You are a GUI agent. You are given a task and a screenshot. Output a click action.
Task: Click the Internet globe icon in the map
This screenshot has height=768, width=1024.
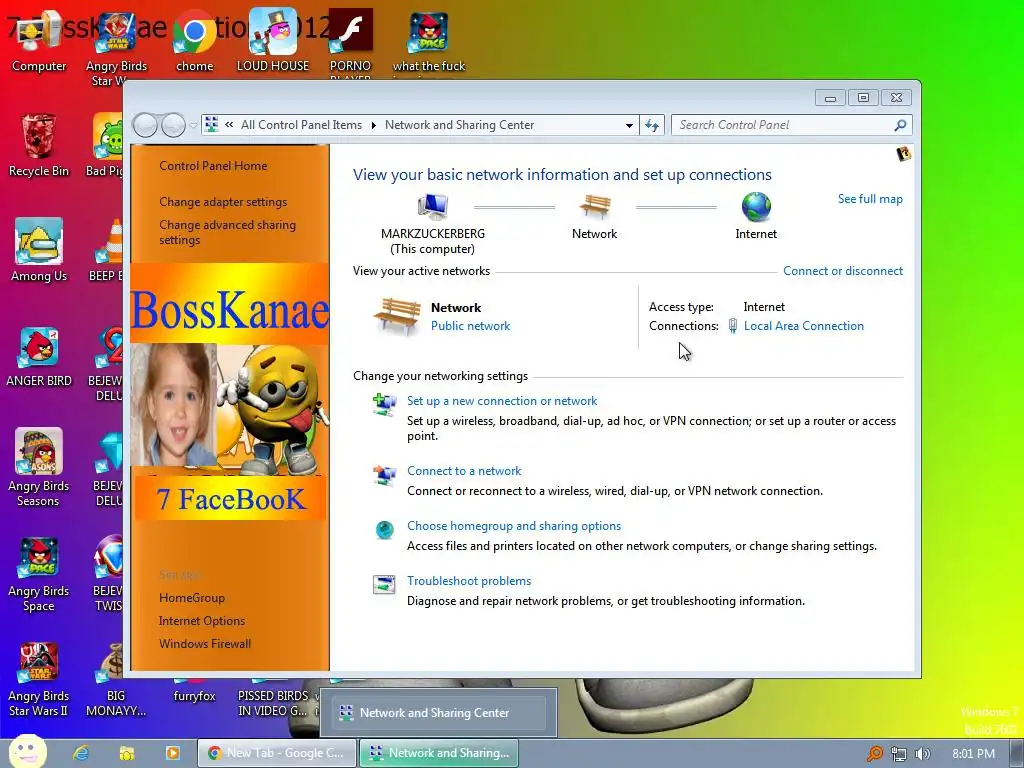click(756, 206)
